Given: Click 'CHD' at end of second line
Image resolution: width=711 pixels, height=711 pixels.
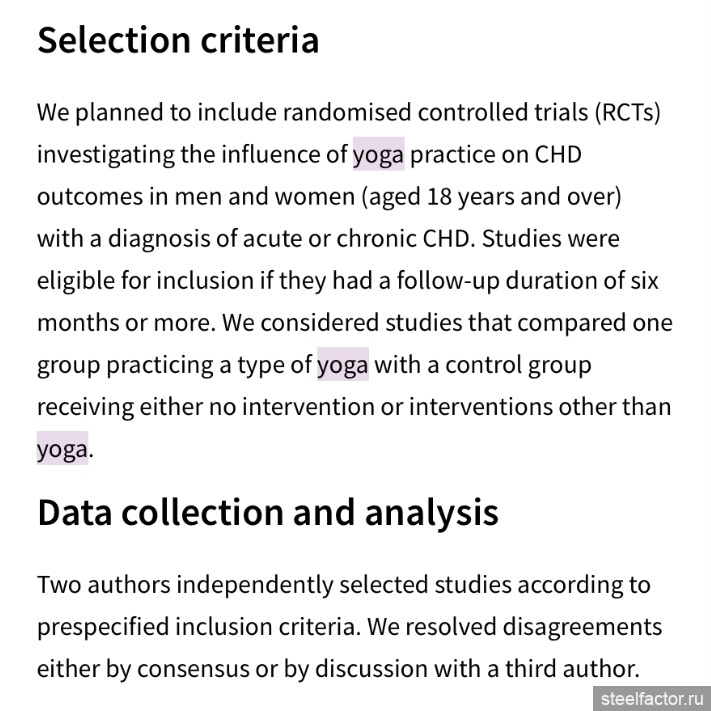Looking at the screenshot, I should tap(558, 154).
